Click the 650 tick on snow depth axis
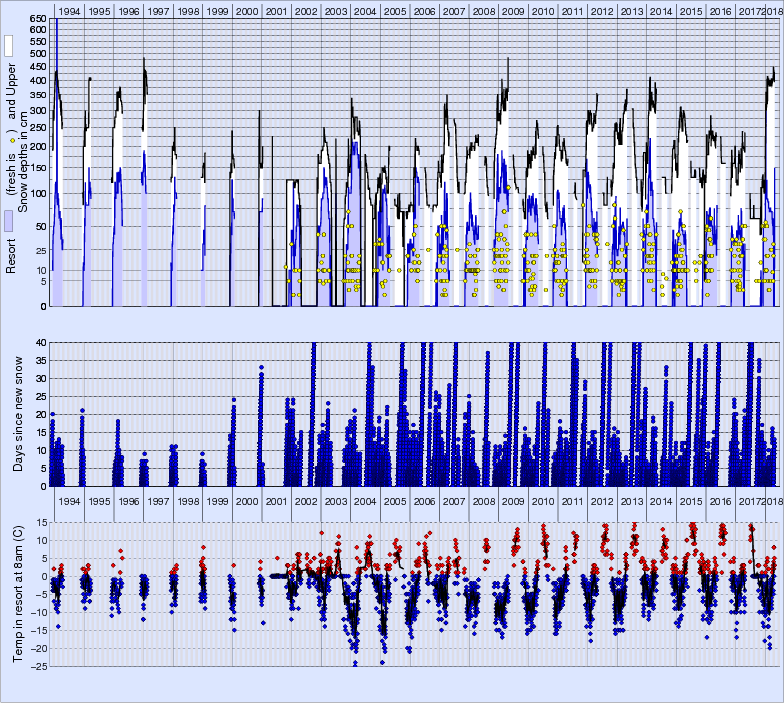 coord(36,19)
